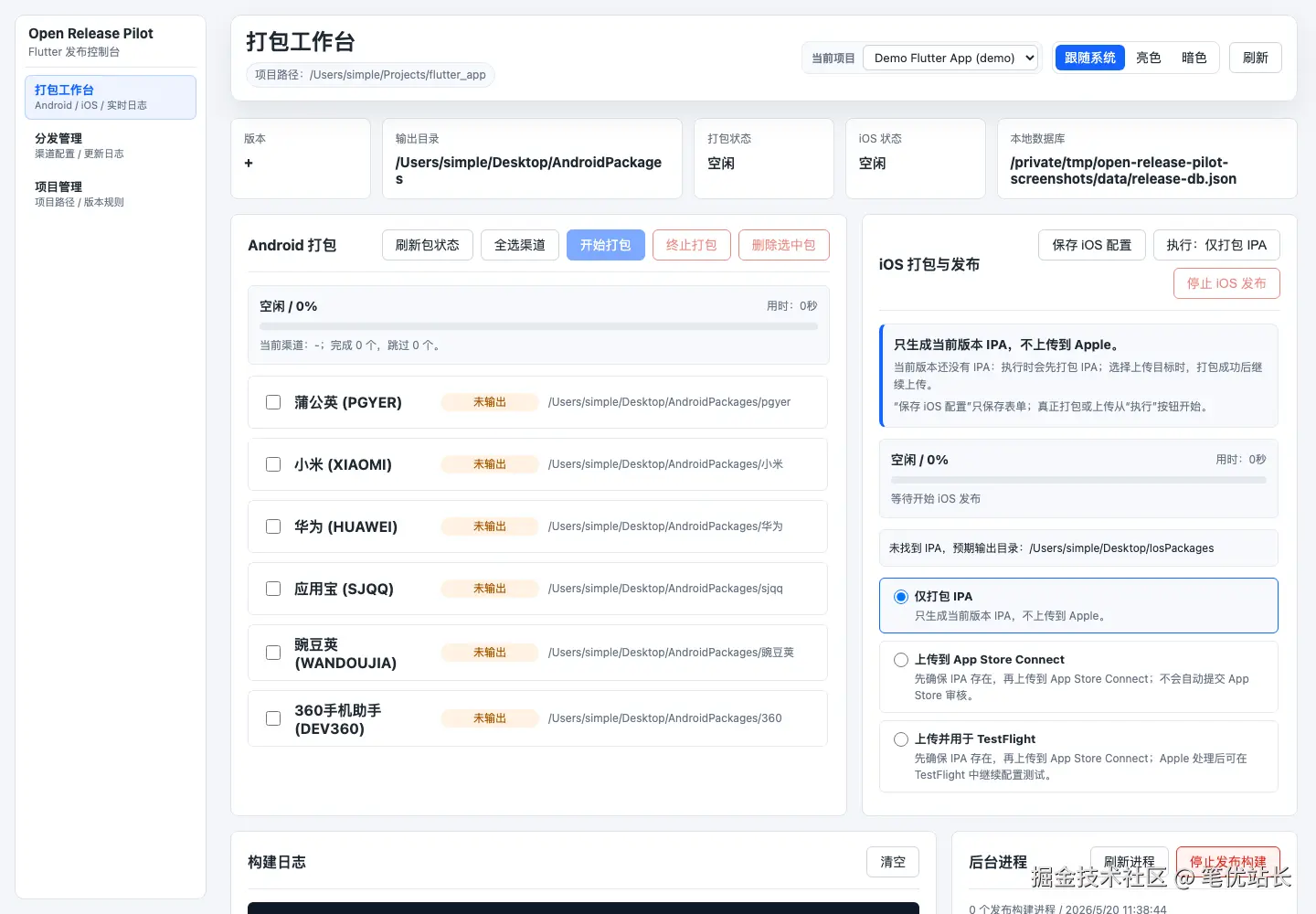Click the 停止 iOS 发布 button
Image resolution: width=1316 pixels, height=914 pixels.
click(1226, 283)
